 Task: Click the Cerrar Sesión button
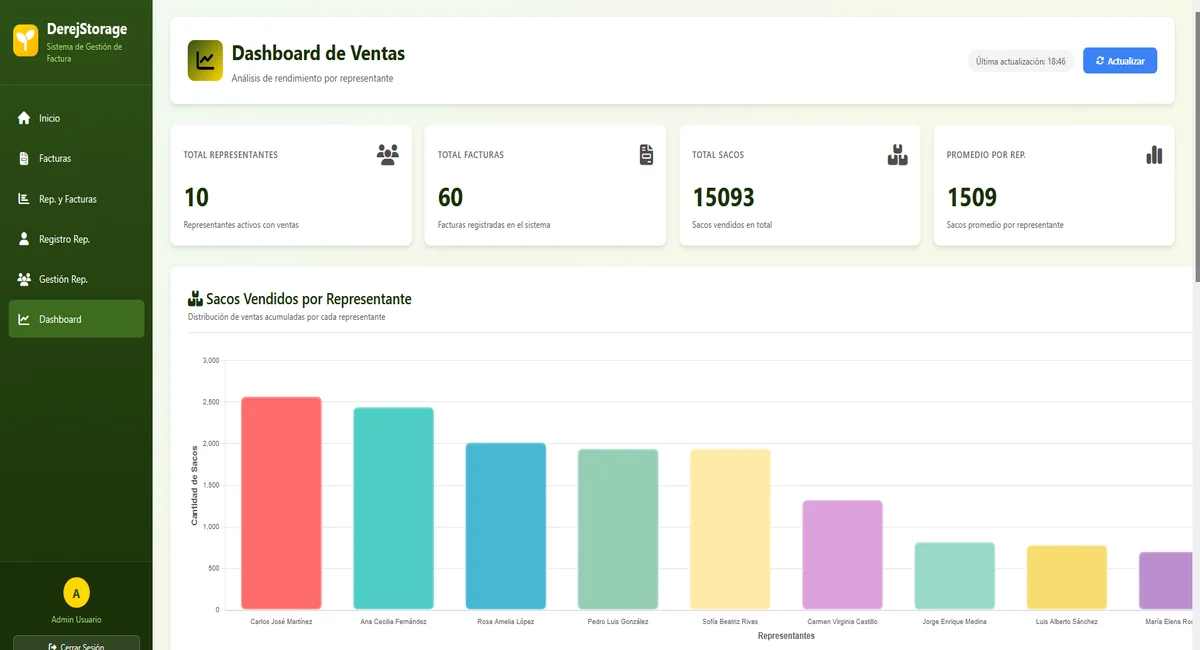pyautogui.click(x=76, y=642)
